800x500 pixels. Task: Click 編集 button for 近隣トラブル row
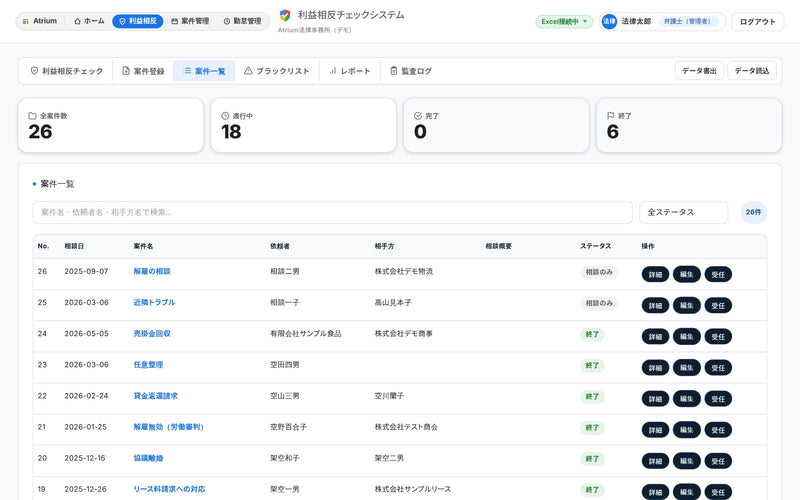[687, 306]
